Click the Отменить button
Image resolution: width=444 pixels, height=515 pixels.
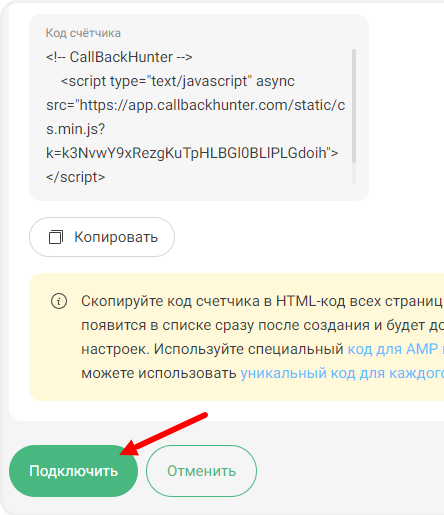201,471
